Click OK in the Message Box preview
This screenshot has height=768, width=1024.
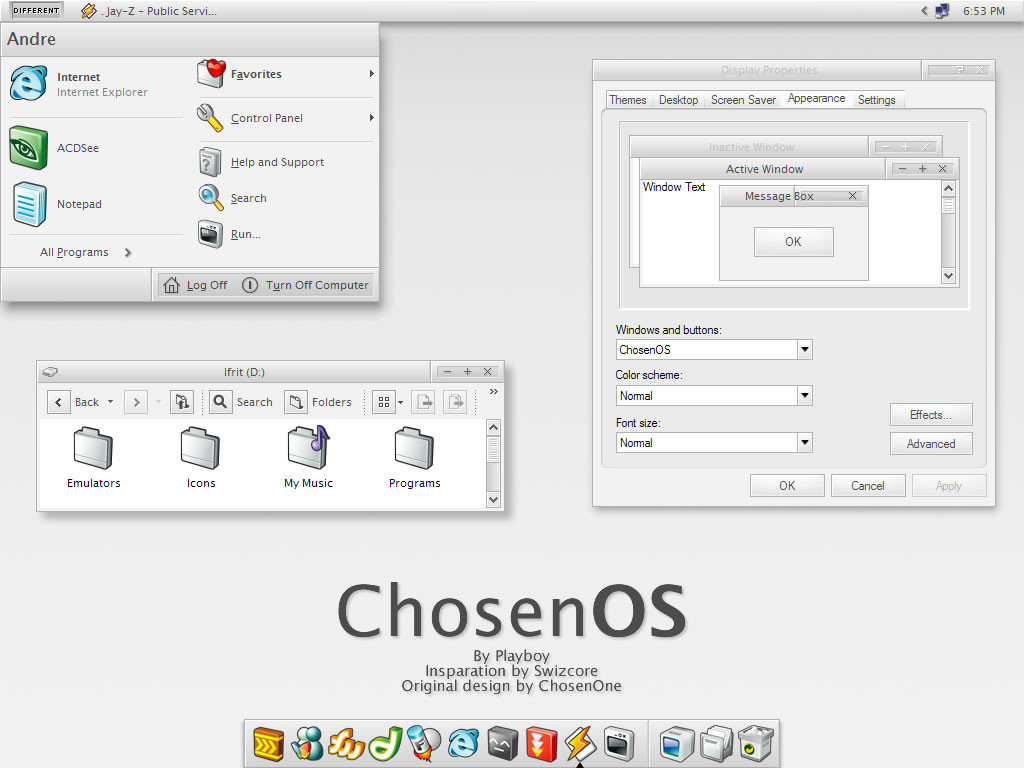[x=793, y=242]
